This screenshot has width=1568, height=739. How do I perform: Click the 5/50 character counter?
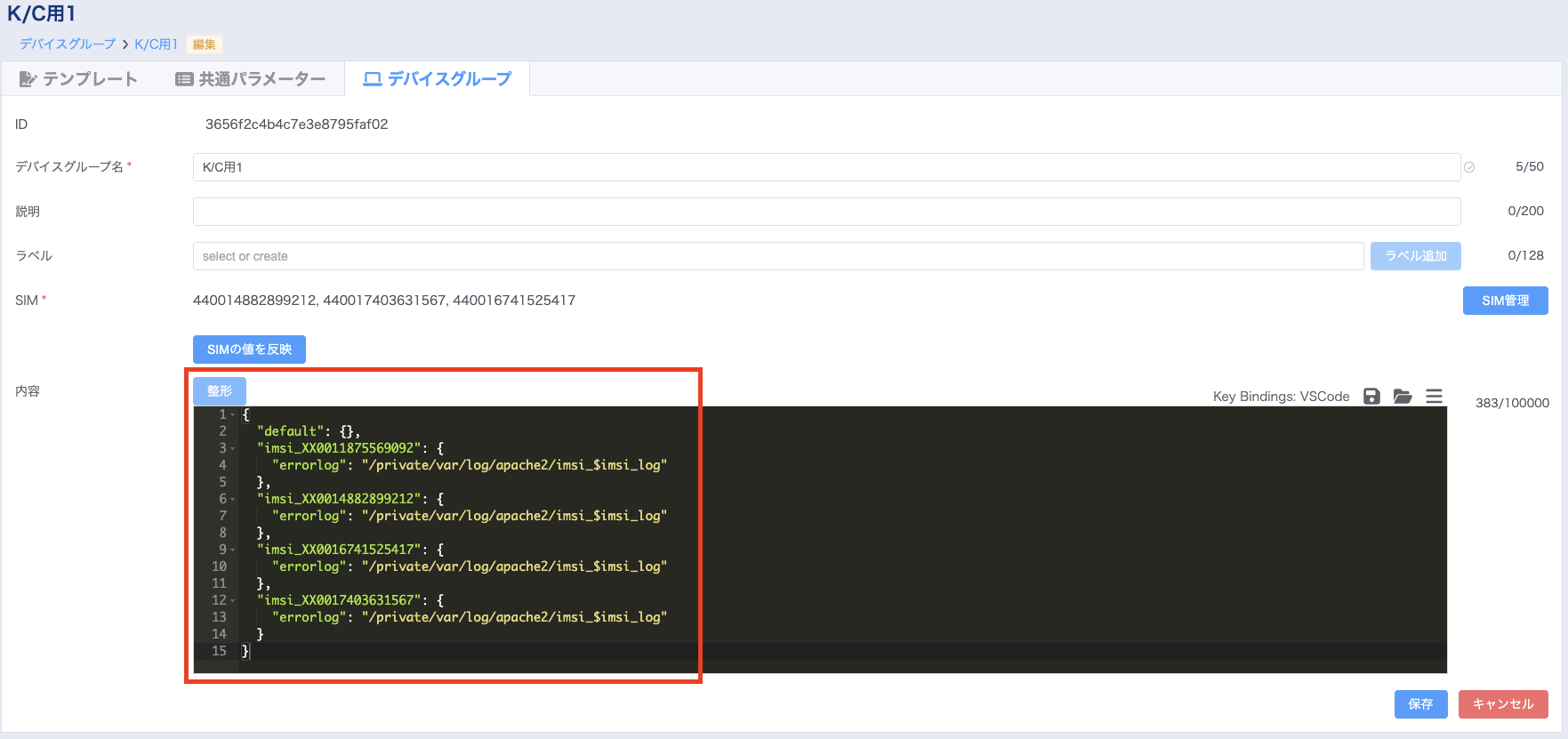coord(1530,166)
